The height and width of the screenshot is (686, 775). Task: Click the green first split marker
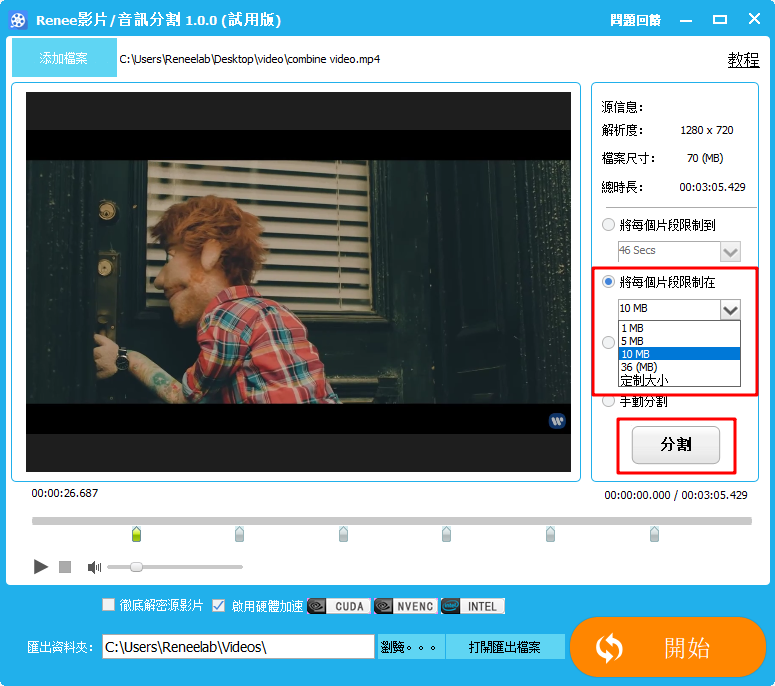(136, 534)
